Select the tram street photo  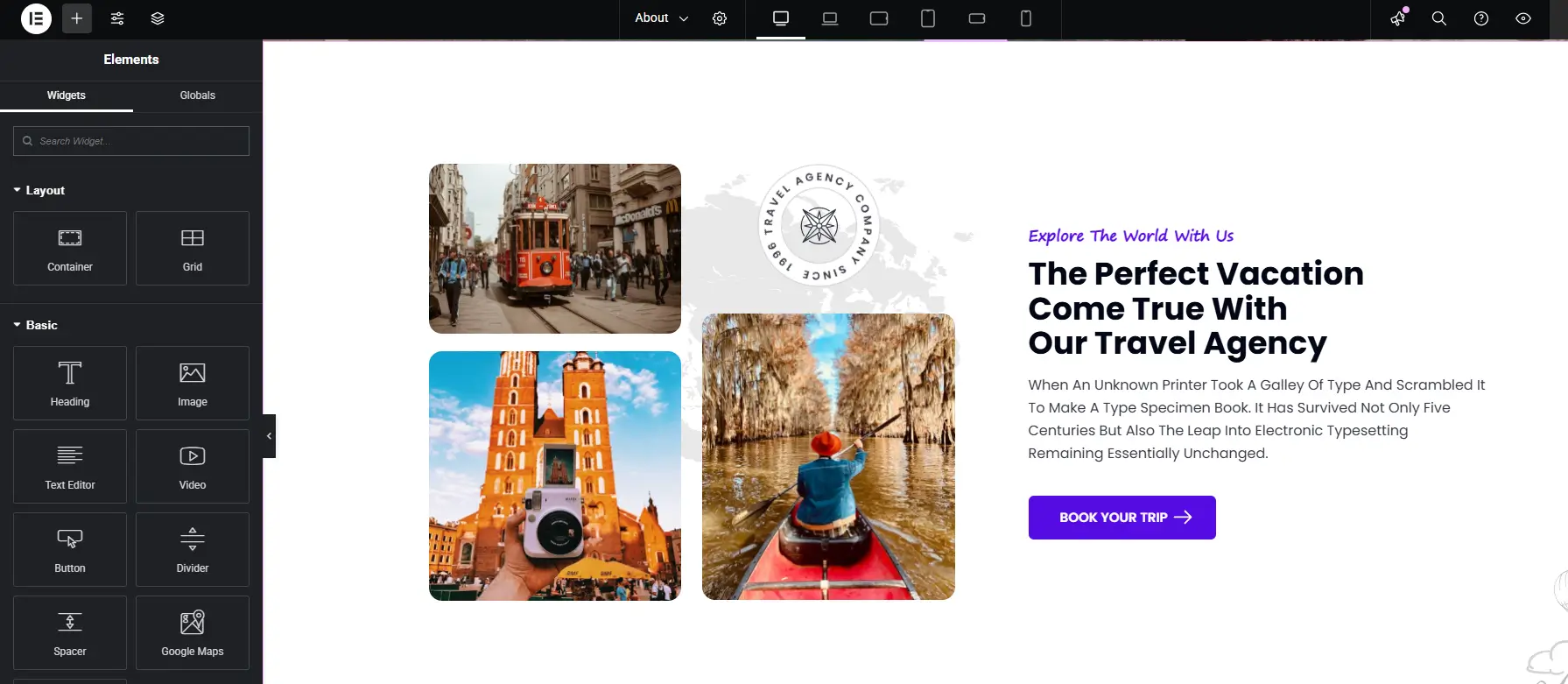(x=555, y=249)
